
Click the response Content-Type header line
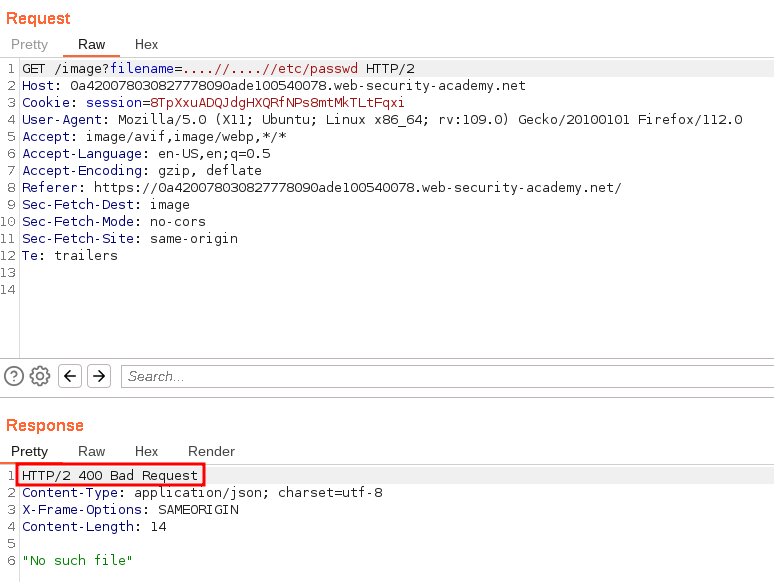[202, 493]
